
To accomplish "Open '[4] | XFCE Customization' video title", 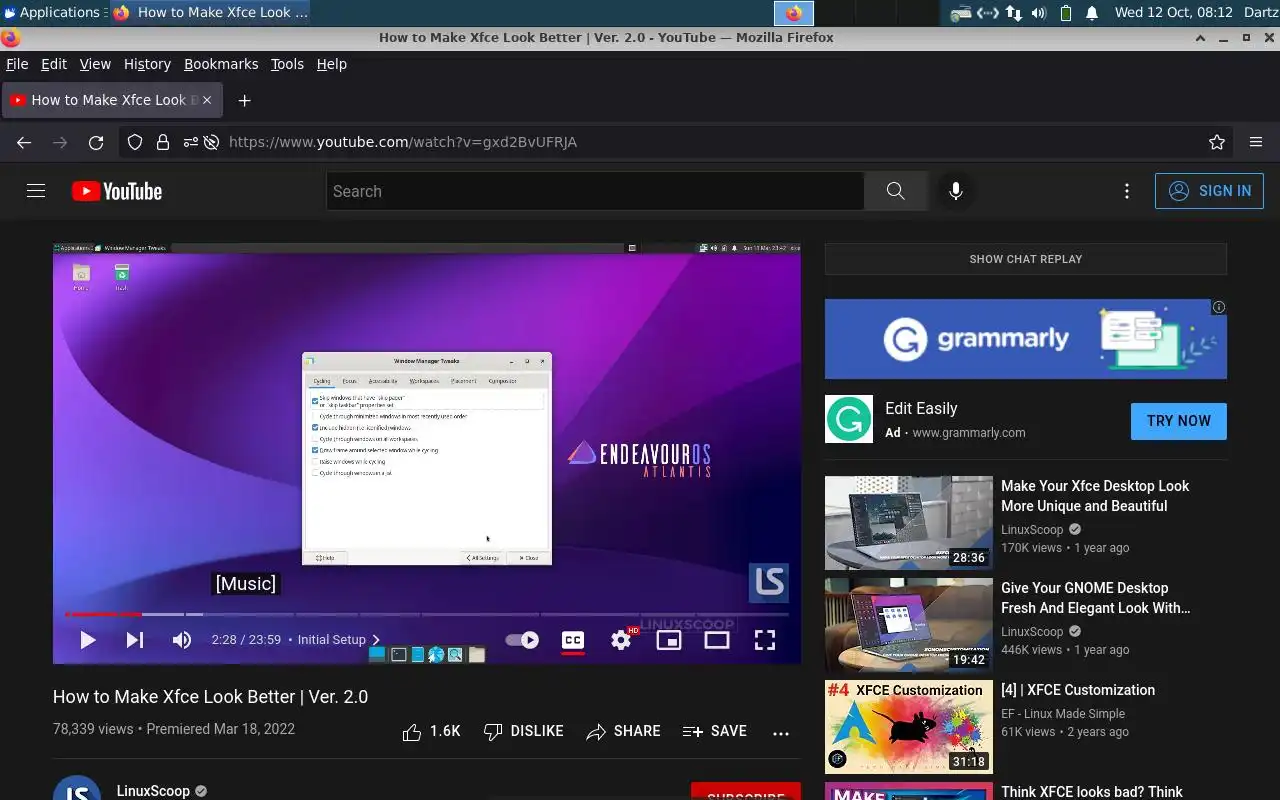I will click(x=1078, y=690).
